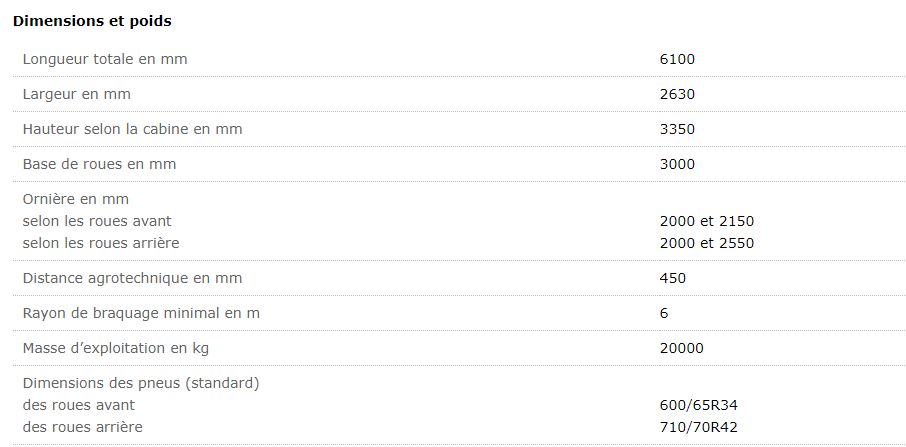Click the "2000 et 2550" rear track value
Screen dimensions: 906x447
point(706,243)
